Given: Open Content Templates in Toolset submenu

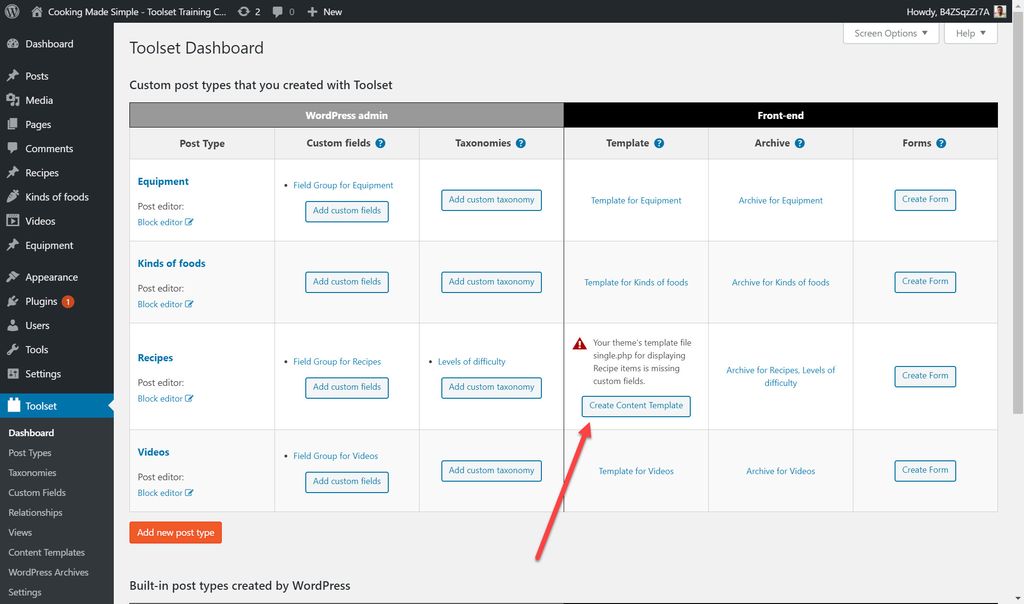Looking at the screenshot, I should tap(46, 552).
